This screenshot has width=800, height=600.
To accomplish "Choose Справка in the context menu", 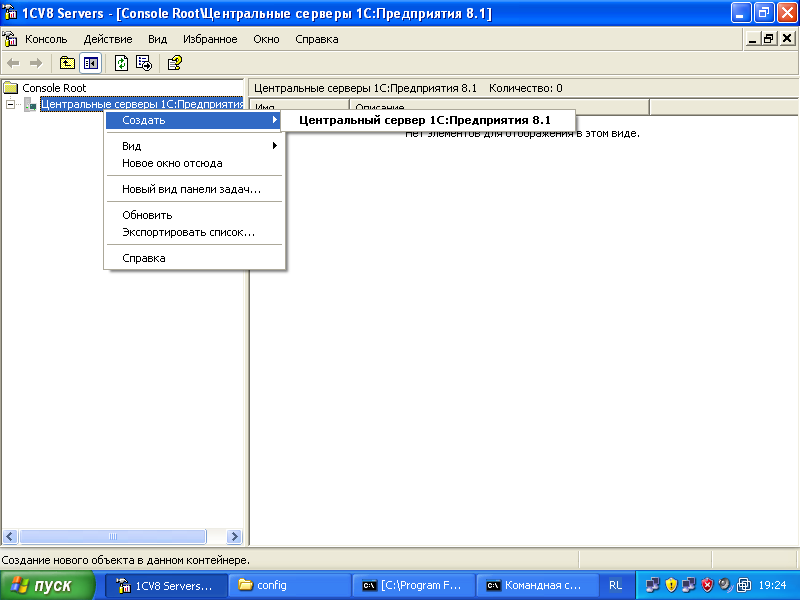I will [x=193, y=258].
